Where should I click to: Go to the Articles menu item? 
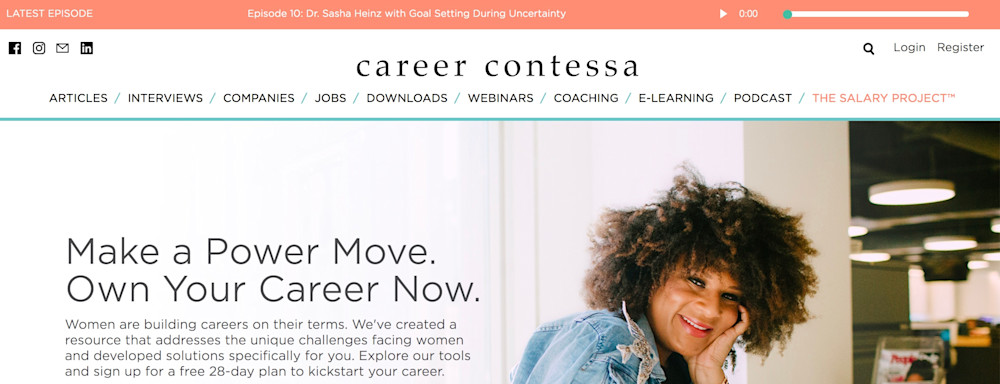(x=78, y=98)
